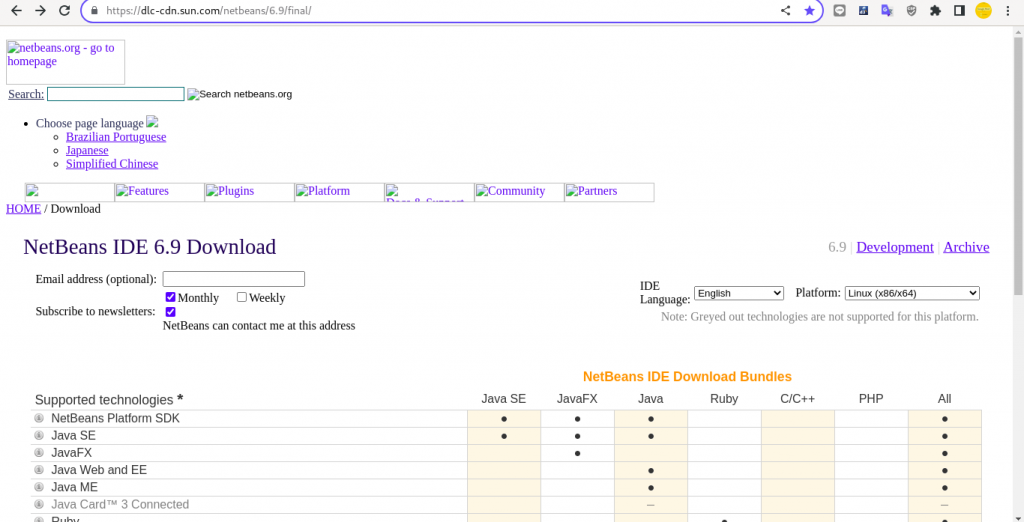Click Search netbeans.org image button
Screen dimensions: 1024x522
[x=240, y=94]
